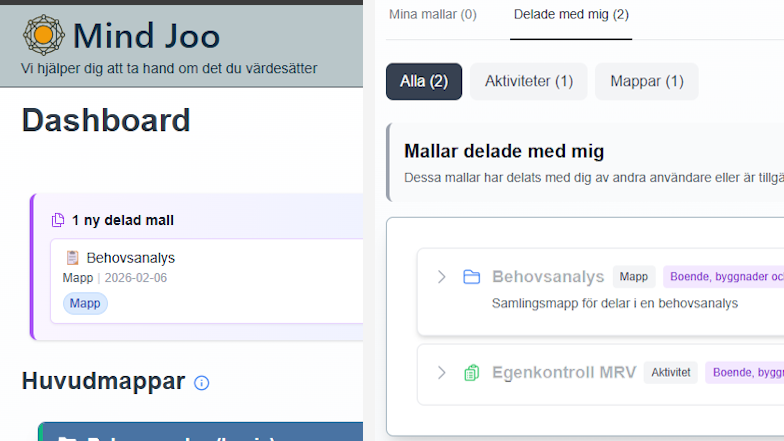This screenshot has width=784, height=441.
Task: Click the 'Mallar delade med mig' heading
Action: coord(504,151)
